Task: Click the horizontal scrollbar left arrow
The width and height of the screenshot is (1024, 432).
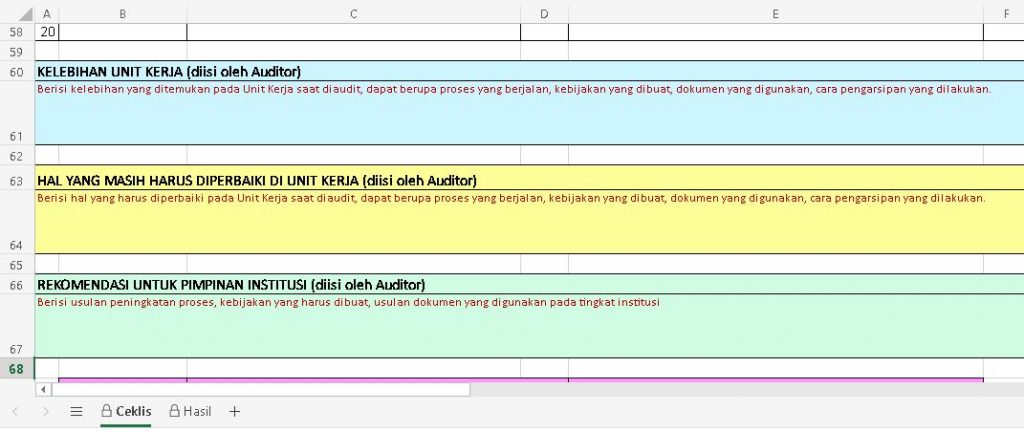Action: [x=43, y=389]
